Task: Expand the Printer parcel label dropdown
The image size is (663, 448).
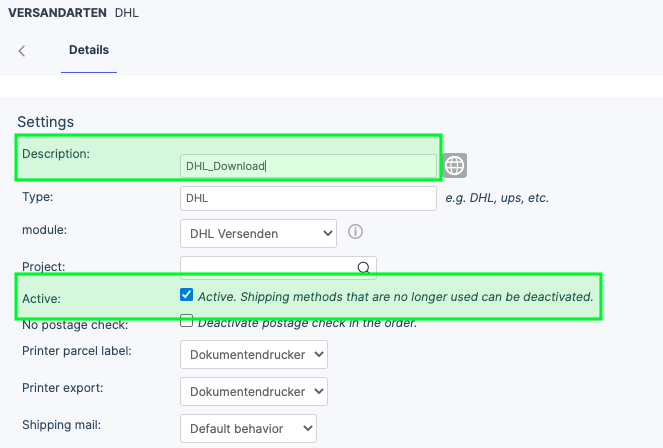Action: click(x=254, y=354)
